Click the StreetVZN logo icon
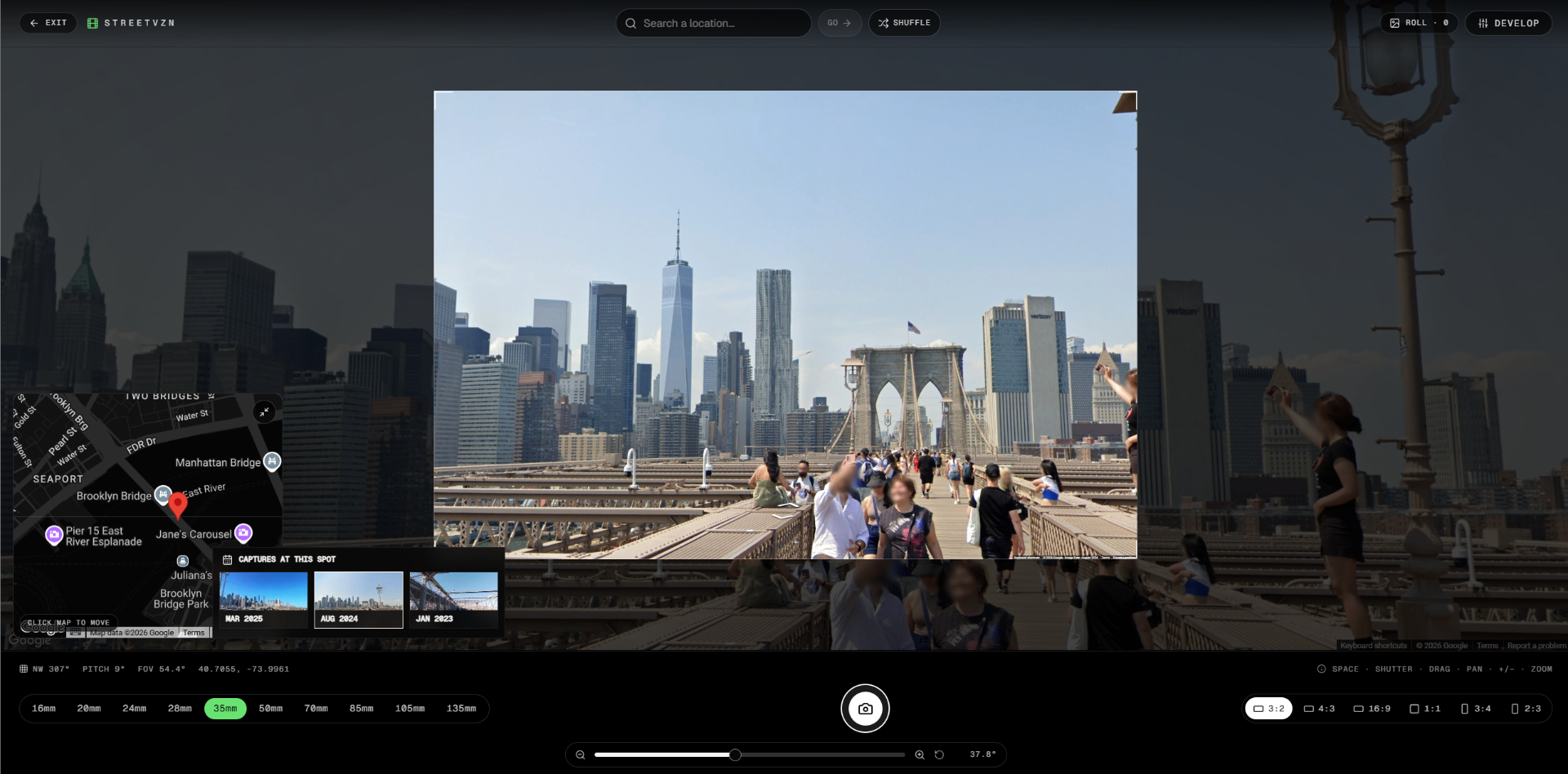This screenshot has width=1568, height=774. [92, 23]
